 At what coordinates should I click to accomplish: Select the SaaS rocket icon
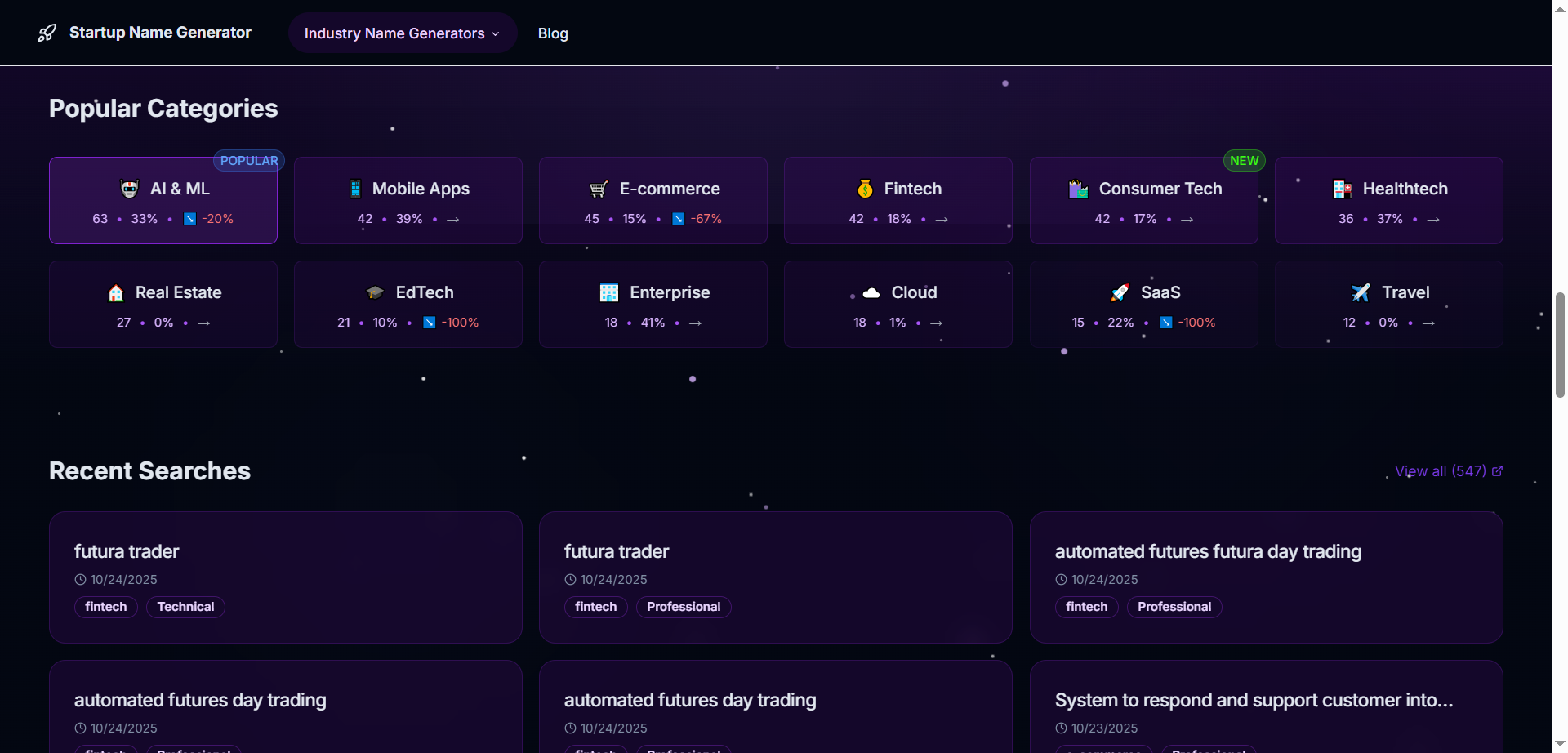pyautogui.click(x=1118, y=292)
